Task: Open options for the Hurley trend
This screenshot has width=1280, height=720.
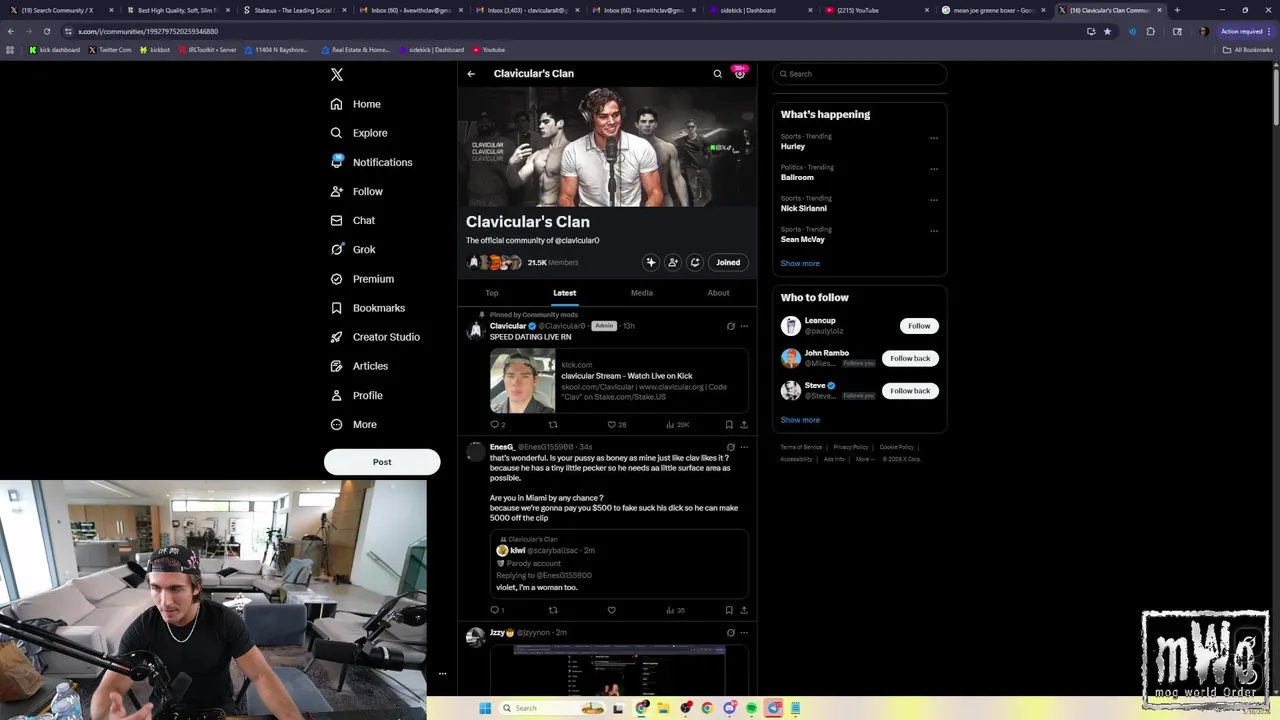Action: [x=934, y=138]
